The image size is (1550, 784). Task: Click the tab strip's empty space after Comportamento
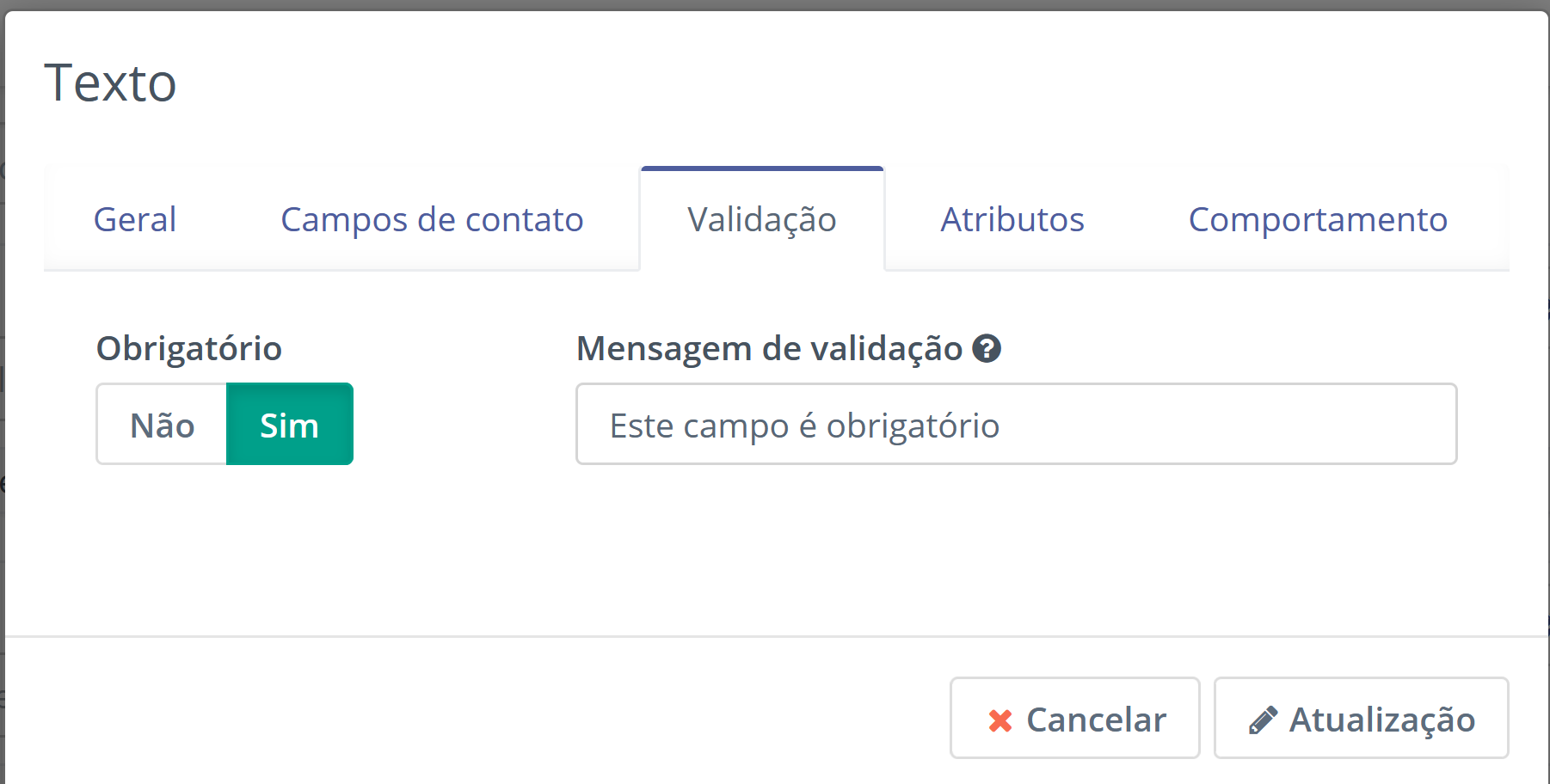[x=1504, y=220]
